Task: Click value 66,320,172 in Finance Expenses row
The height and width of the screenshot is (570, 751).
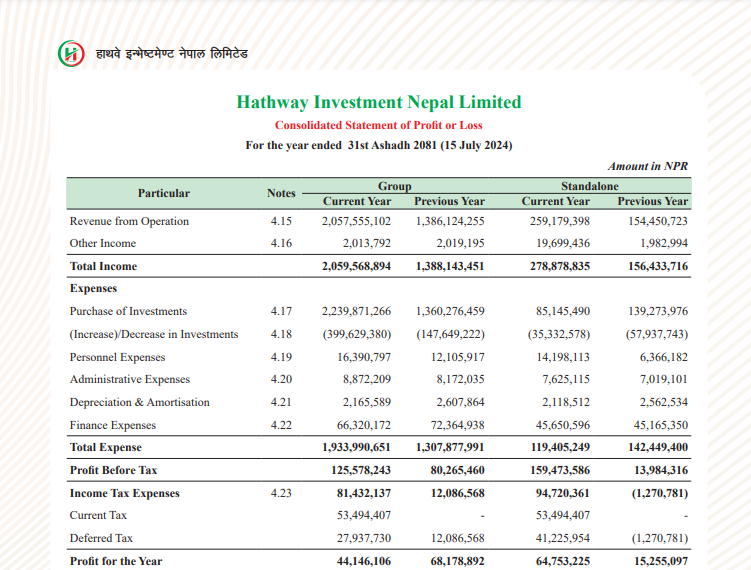Action: [364, 425]
